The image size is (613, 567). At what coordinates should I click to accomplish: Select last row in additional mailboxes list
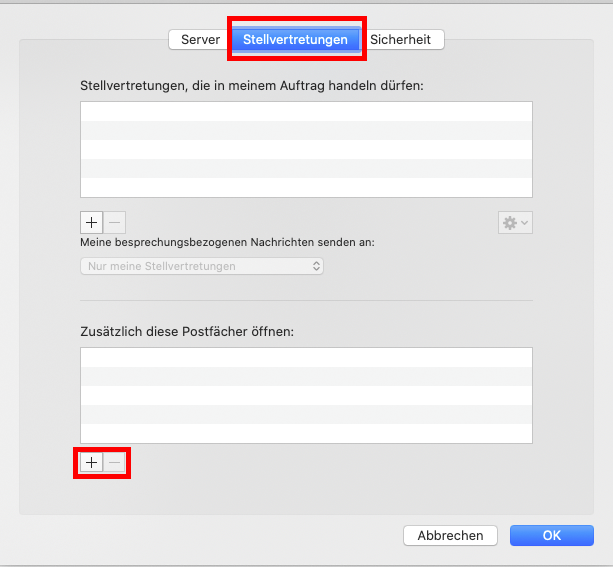[306, 433]
